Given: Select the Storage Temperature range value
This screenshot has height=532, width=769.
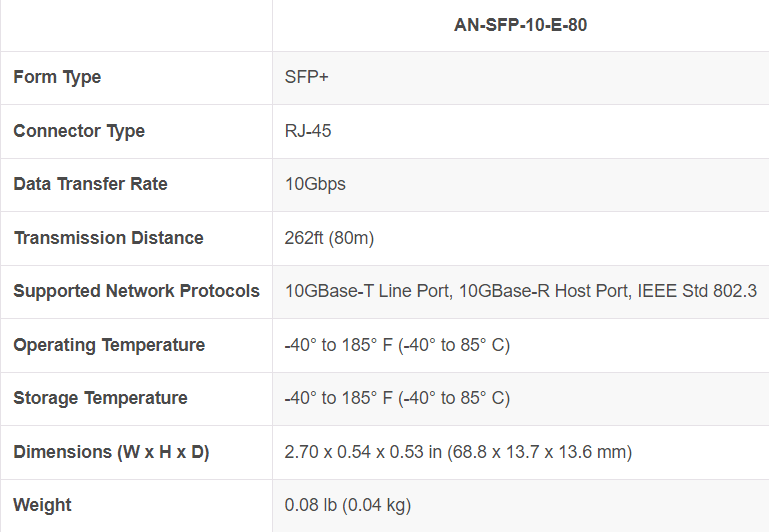Looking at the screenshot, I should point(397,398).
